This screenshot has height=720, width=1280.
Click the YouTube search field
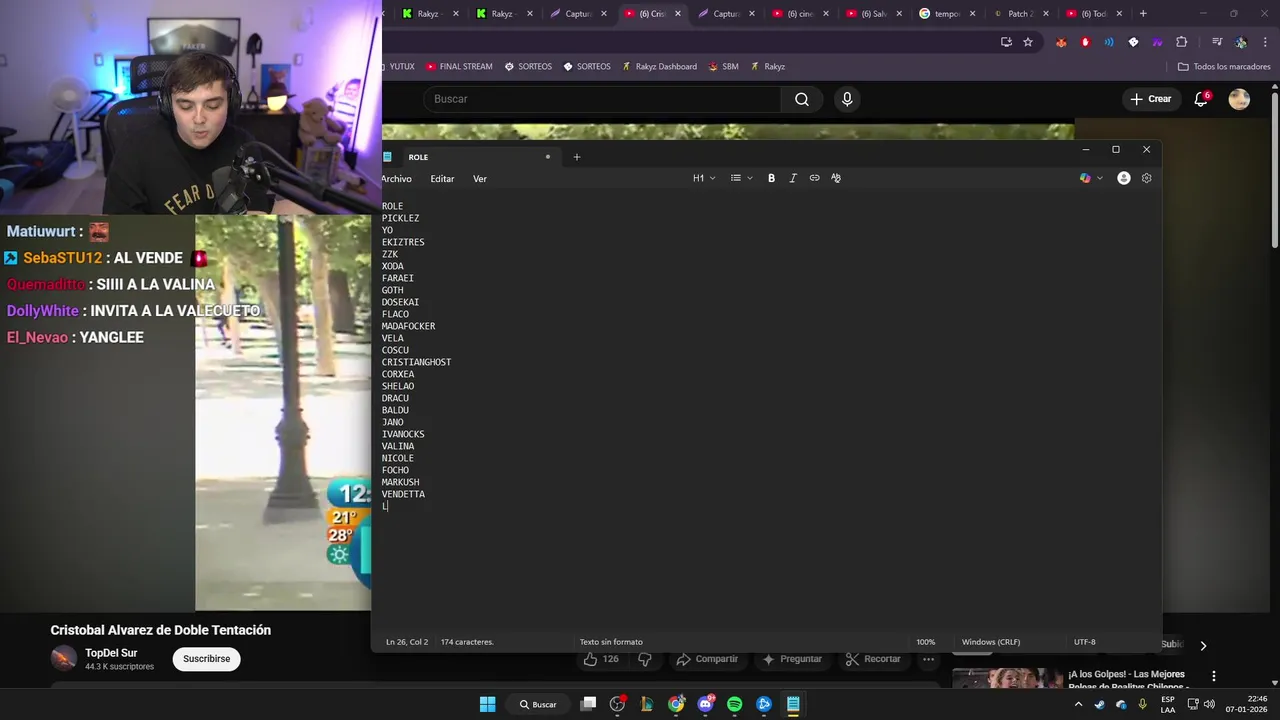click(x=602, y=99)
